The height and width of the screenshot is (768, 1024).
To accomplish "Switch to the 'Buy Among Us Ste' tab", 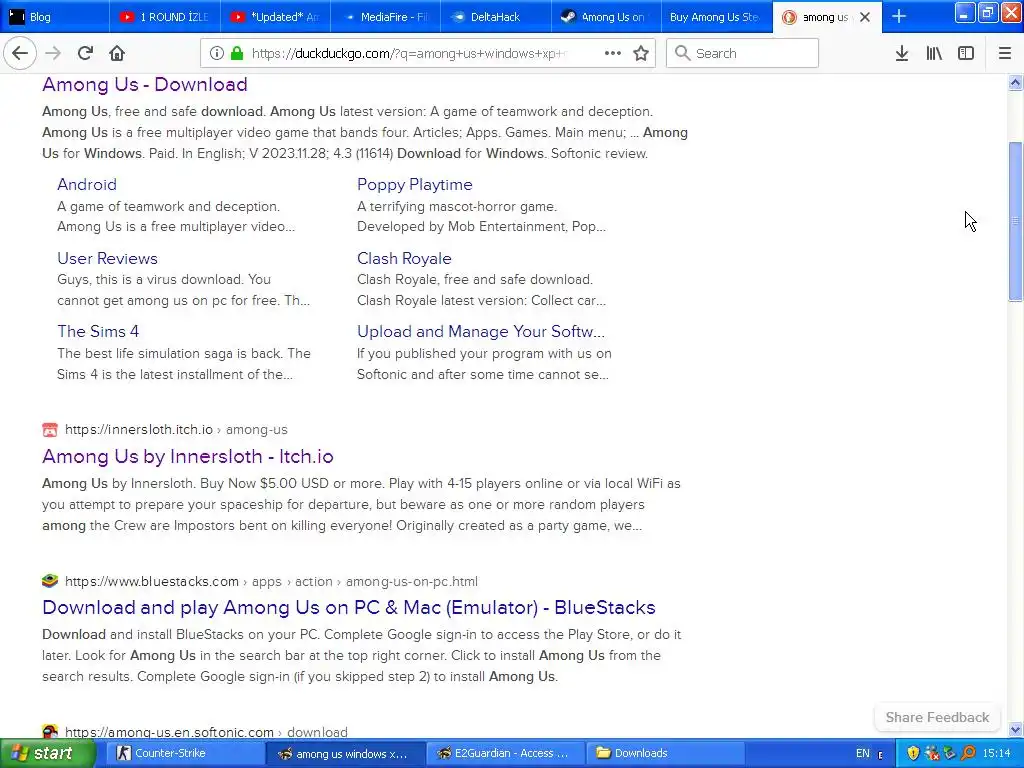I will point(716,17).
